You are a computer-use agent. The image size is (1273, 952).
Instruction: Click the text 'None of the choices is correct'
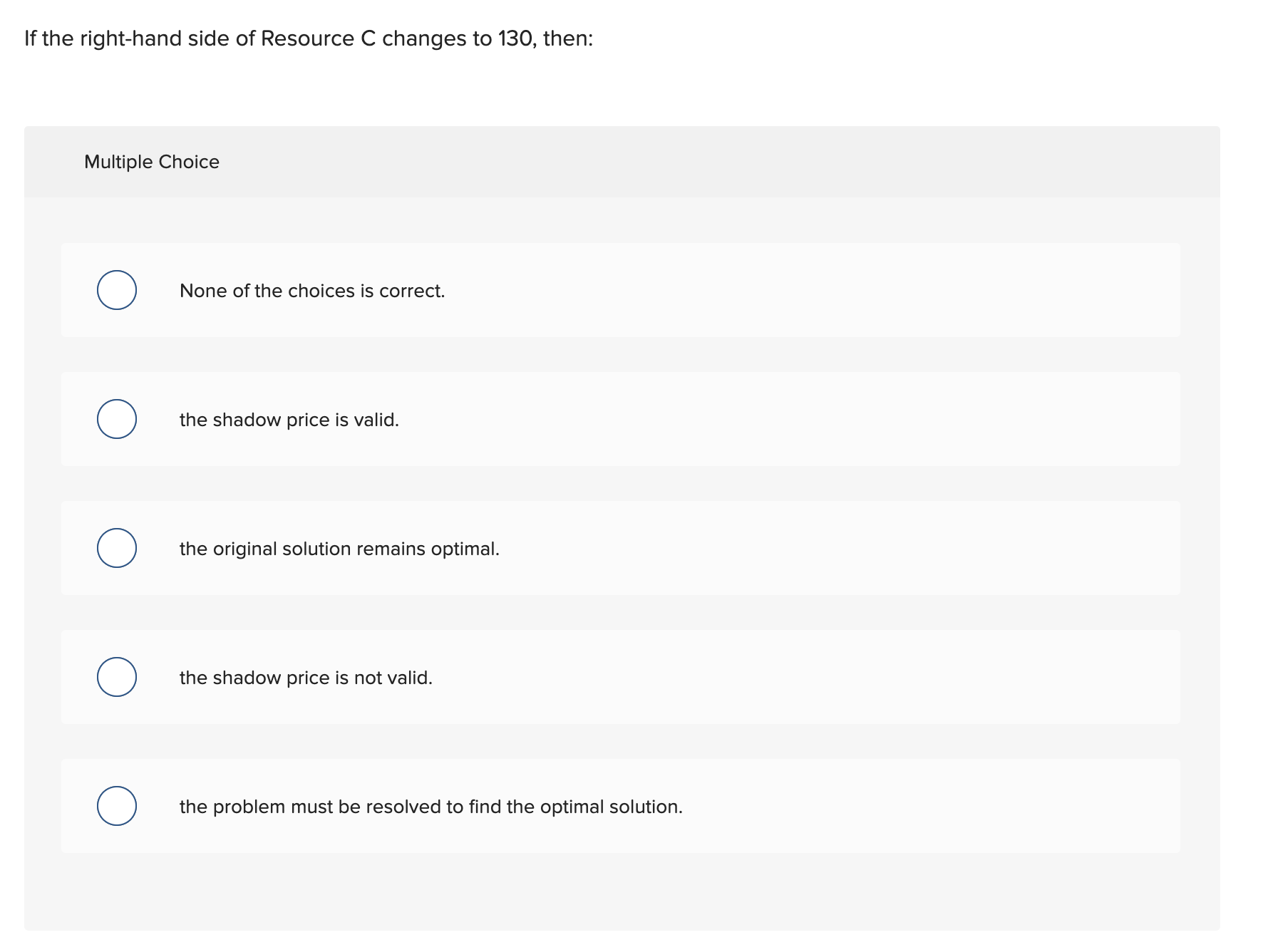click(312, 290)
